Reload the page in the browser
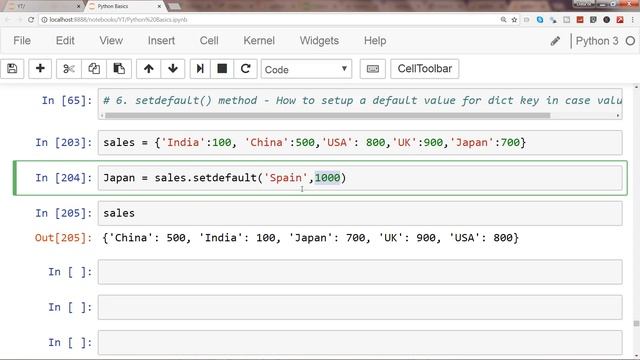Image resolution: width=640 pixels, height=360 pixels. tap(31, 20)
